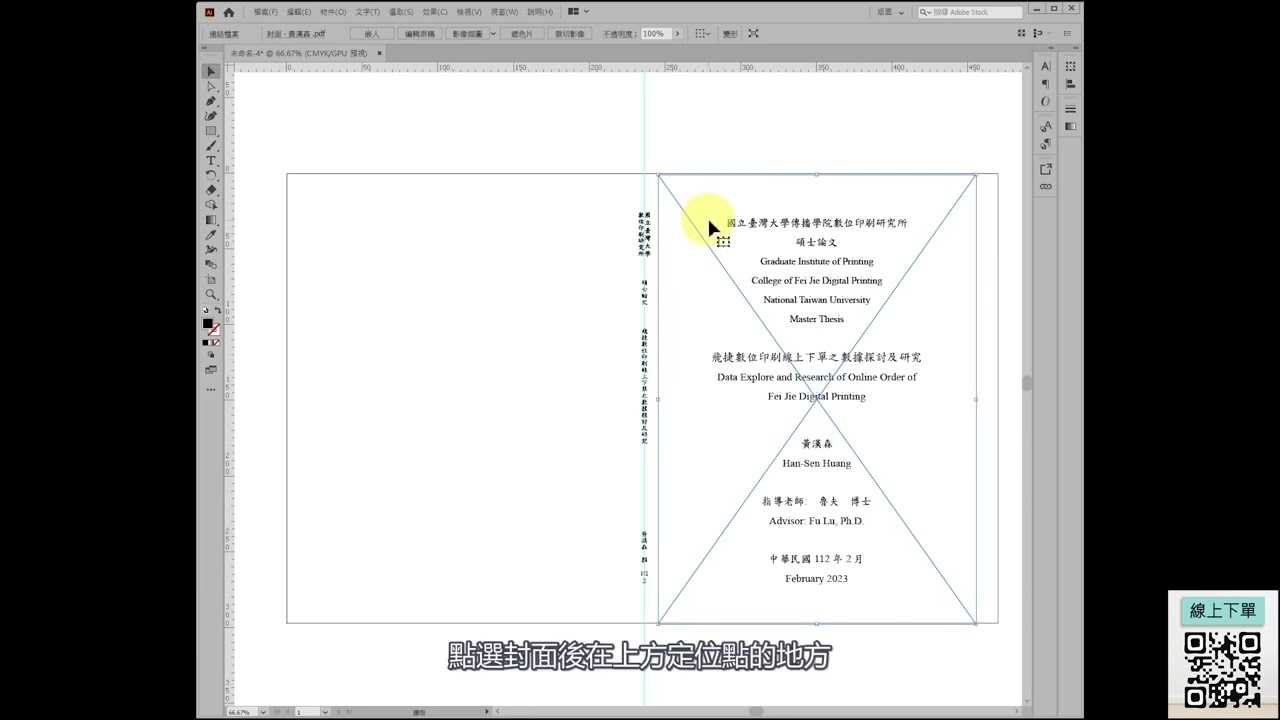This screenshot has height=720, width=1280.
Task: Toggle the drawing mode icon
Action: (x=211, y=355)
